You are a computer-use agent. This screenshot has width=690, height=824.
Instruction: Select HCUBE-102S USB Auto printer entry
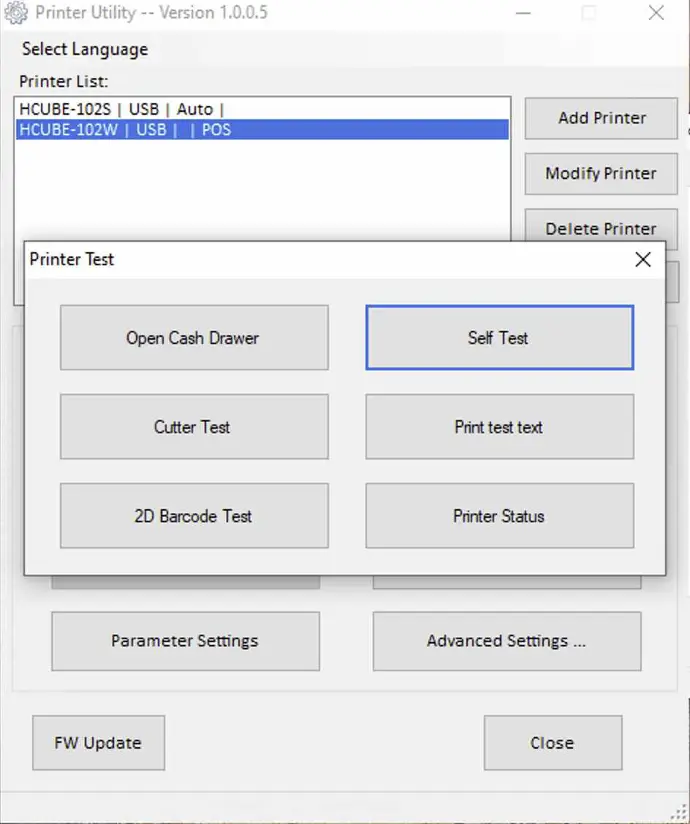[262, 109]
